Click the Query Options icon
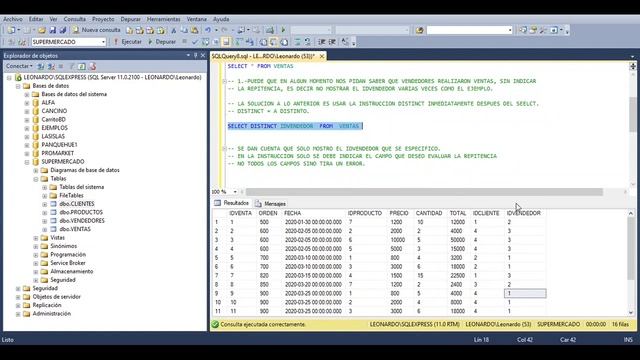Screen dimensions: 640x360 216,42
